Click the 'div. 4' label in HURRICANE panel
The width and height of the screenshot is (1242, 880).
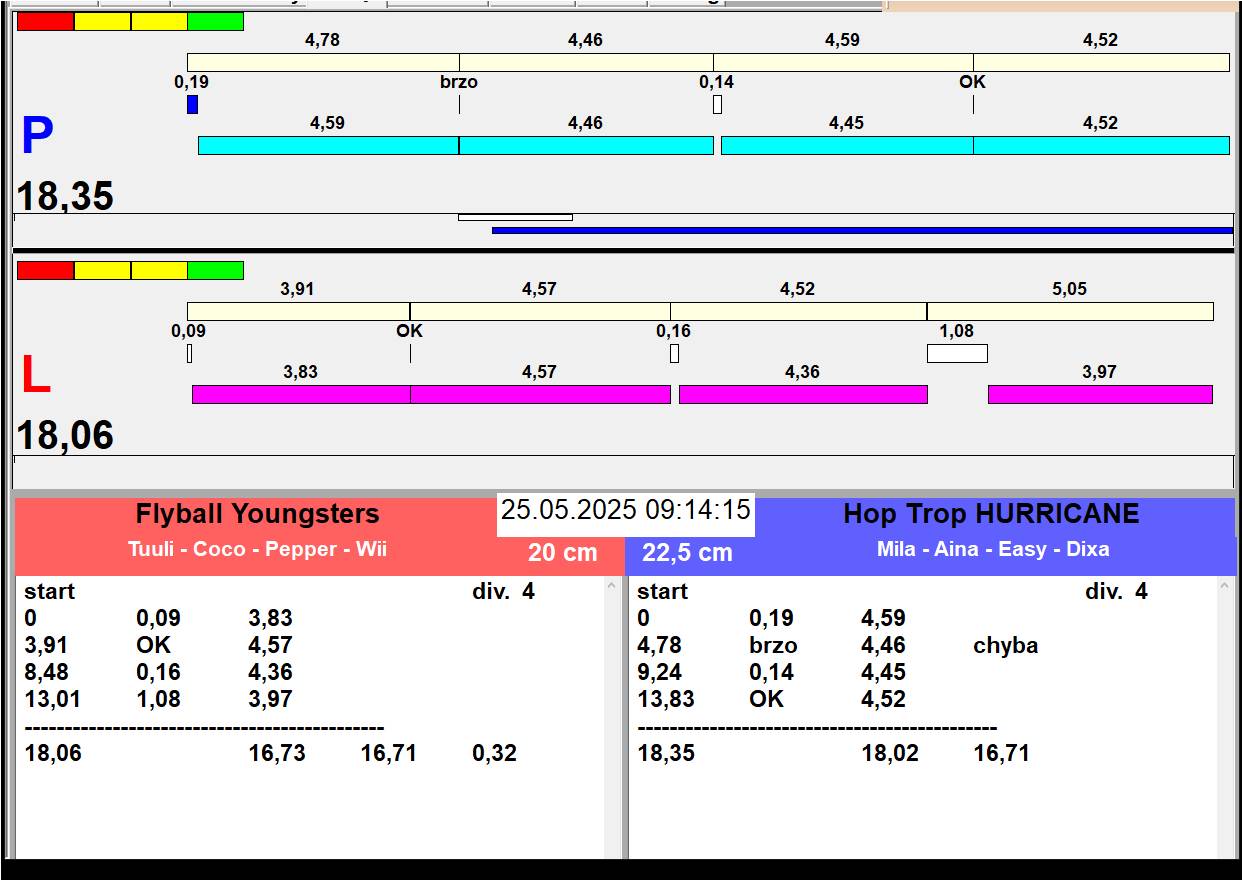[1116, 591]
